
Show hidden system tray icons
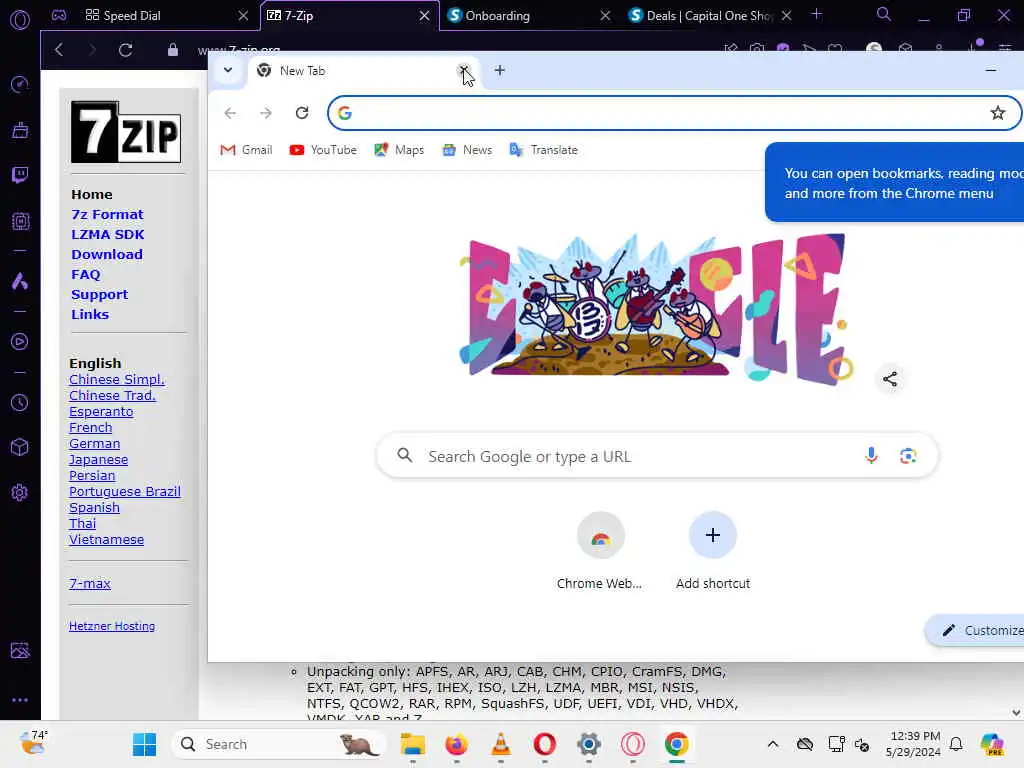[773, 744]
